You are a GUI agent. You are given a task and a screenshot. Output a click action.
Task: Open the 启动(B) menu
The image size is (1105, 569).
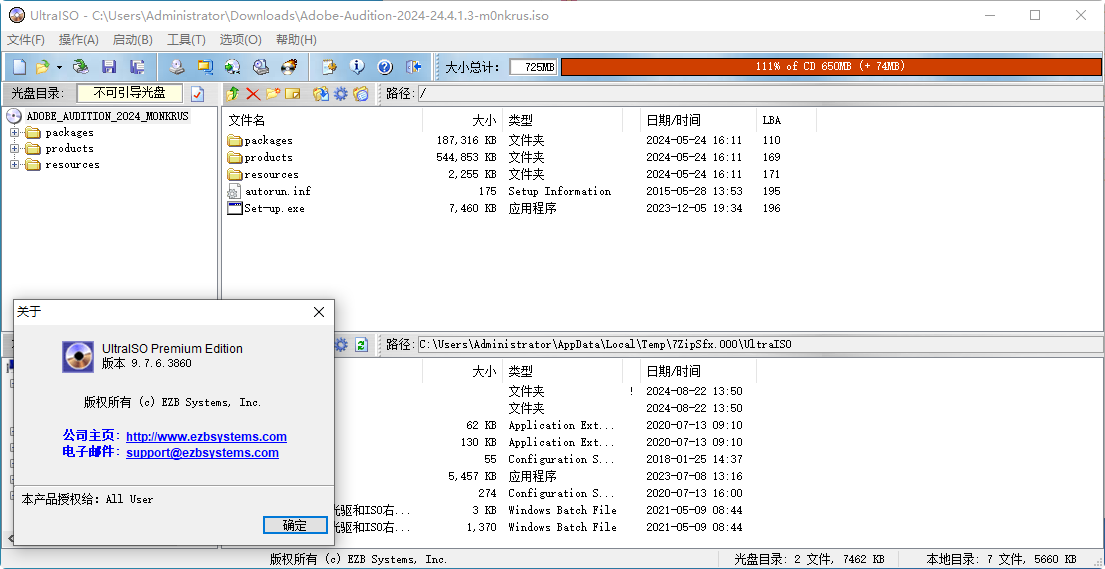[132, 39]
